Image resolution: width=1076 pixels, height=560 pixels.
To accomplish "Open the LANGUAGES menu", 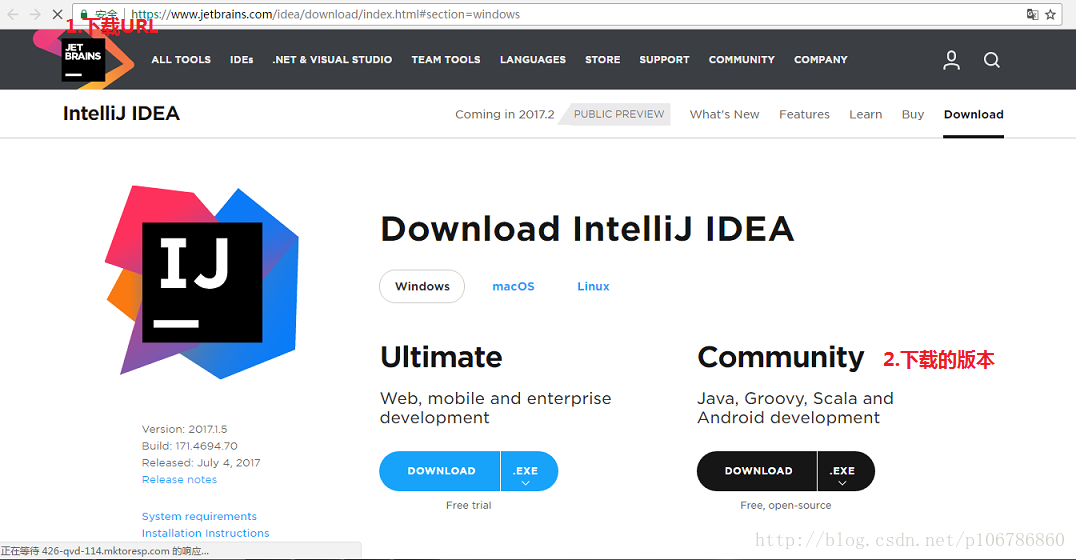I will click(533, 60).
